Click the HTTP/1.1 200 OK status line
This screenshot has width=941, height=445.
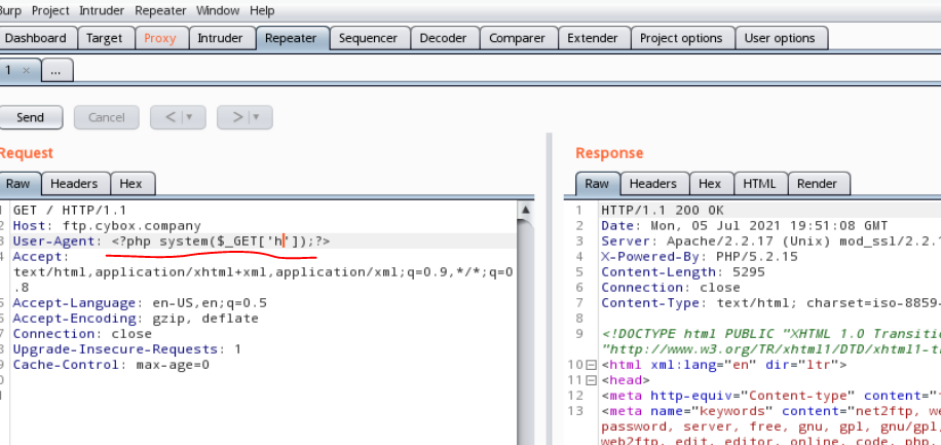click(663, 211)
